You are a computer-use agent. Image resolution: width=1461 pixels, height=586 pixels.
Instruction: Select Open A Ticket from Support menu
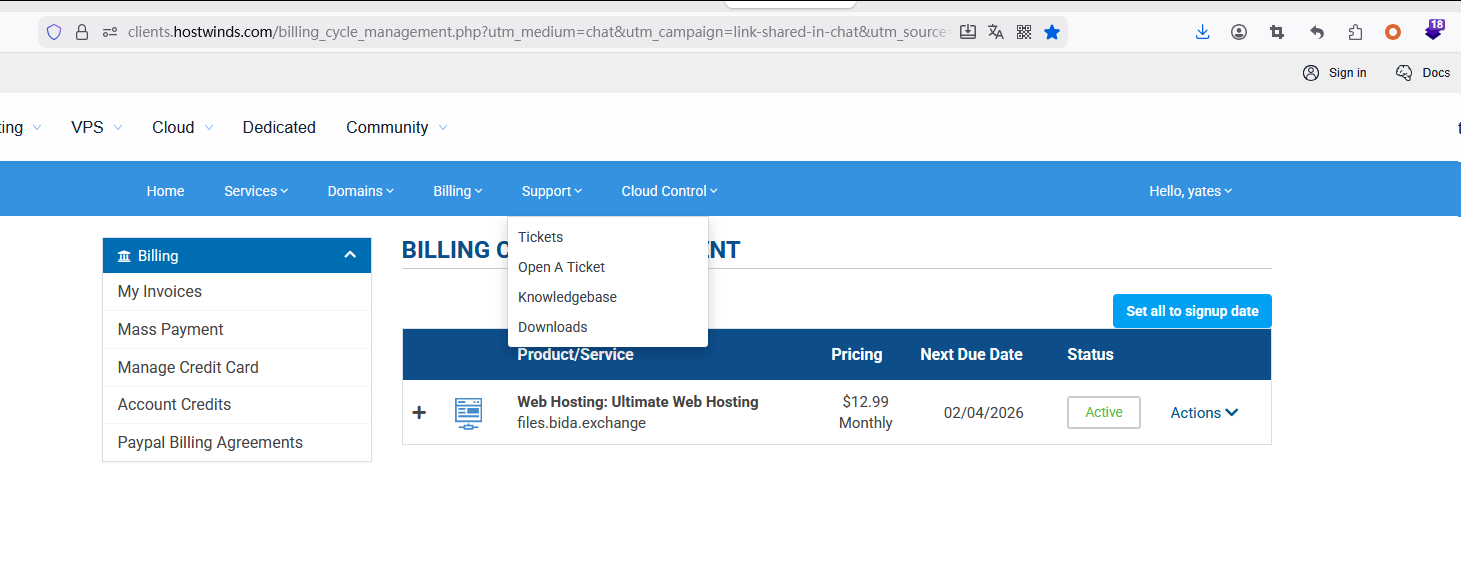click(x=561, y=267)
